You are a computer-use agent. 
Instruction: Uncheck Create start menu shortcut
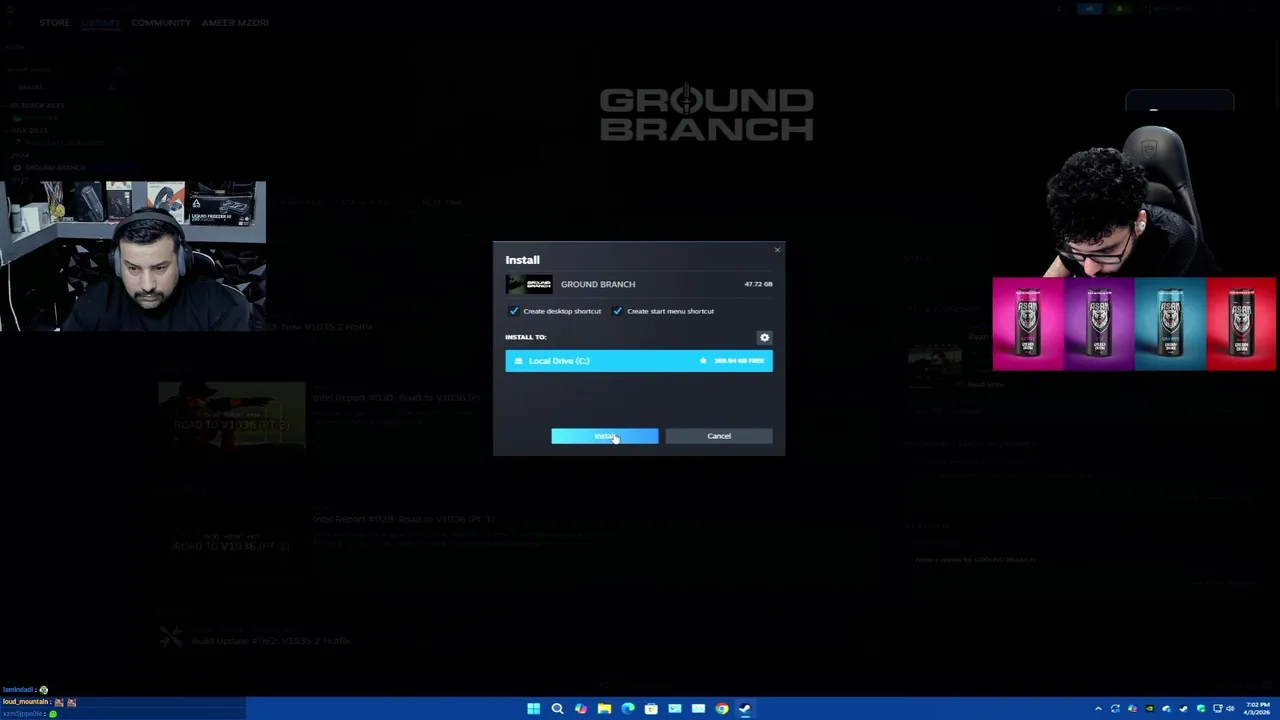point(617,311)
